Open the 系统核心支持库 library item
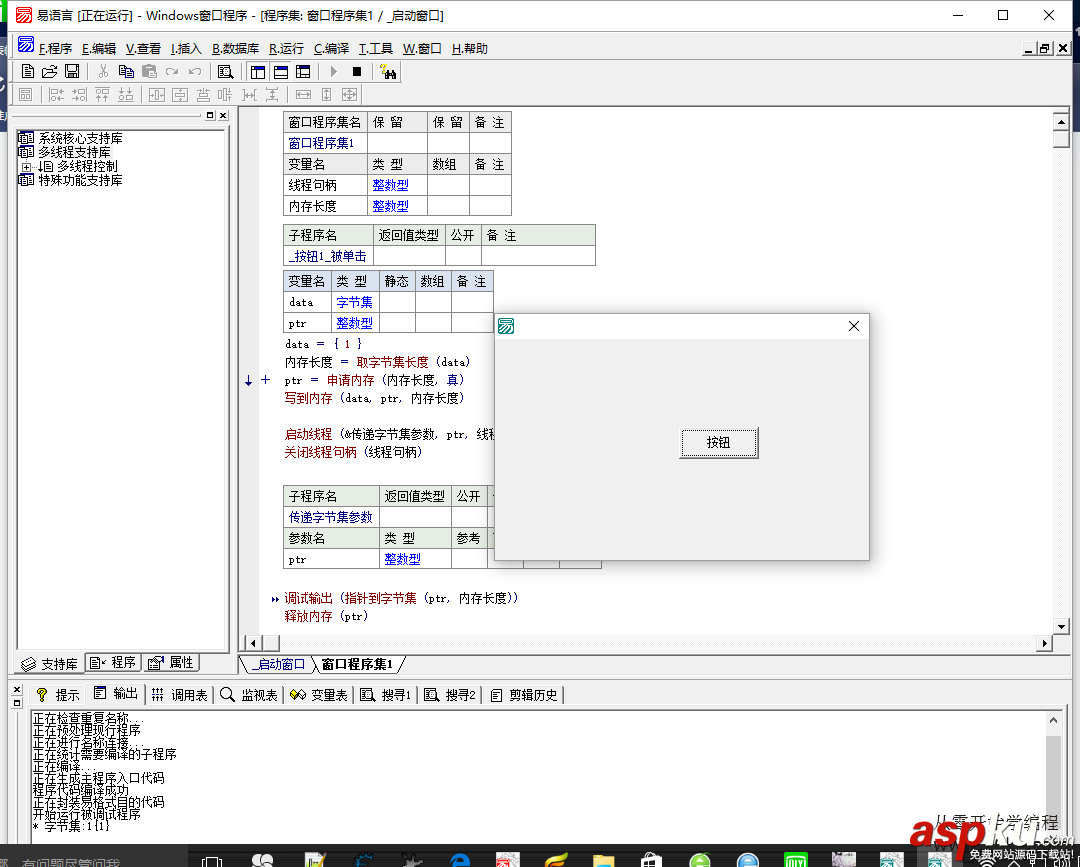Image resolution: width=1080 pixels, height=867 pixels. coord(80,138)
